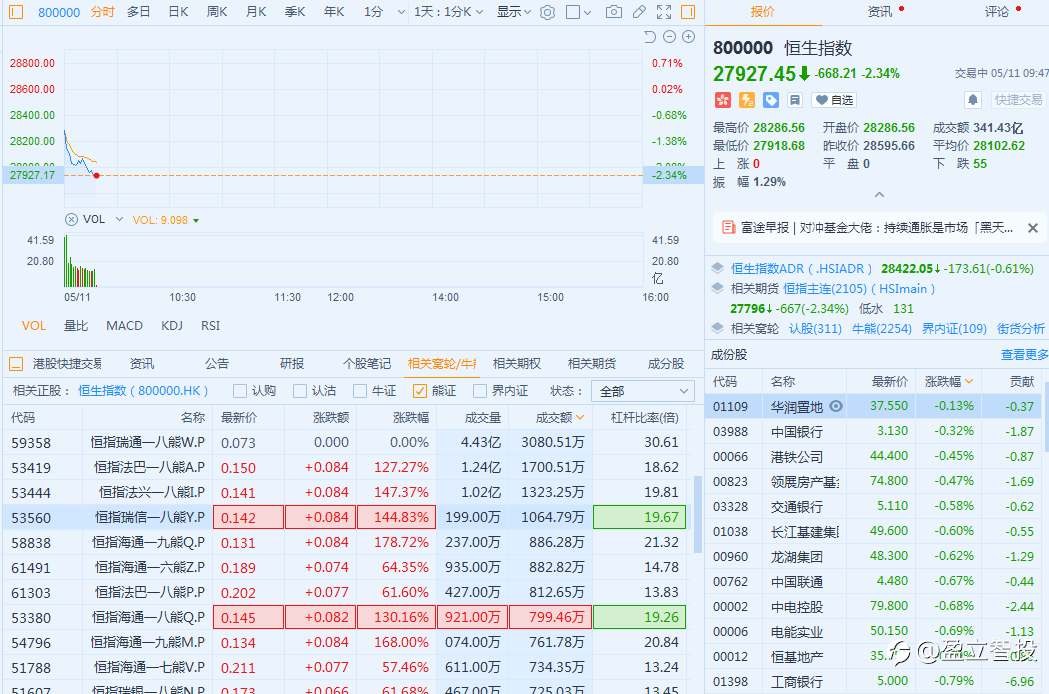Zoom out chart with minus icon
Screen dimensions: 1049x694
(669, 37)
